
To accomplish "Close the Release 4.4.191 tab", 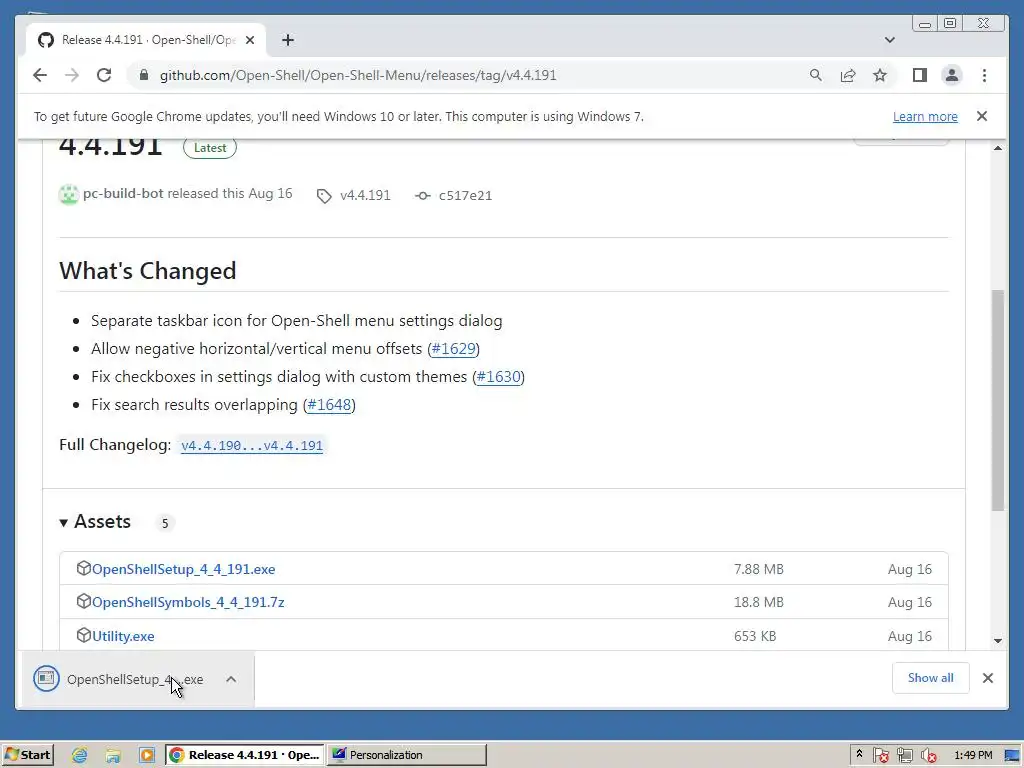I will point(250,40).
